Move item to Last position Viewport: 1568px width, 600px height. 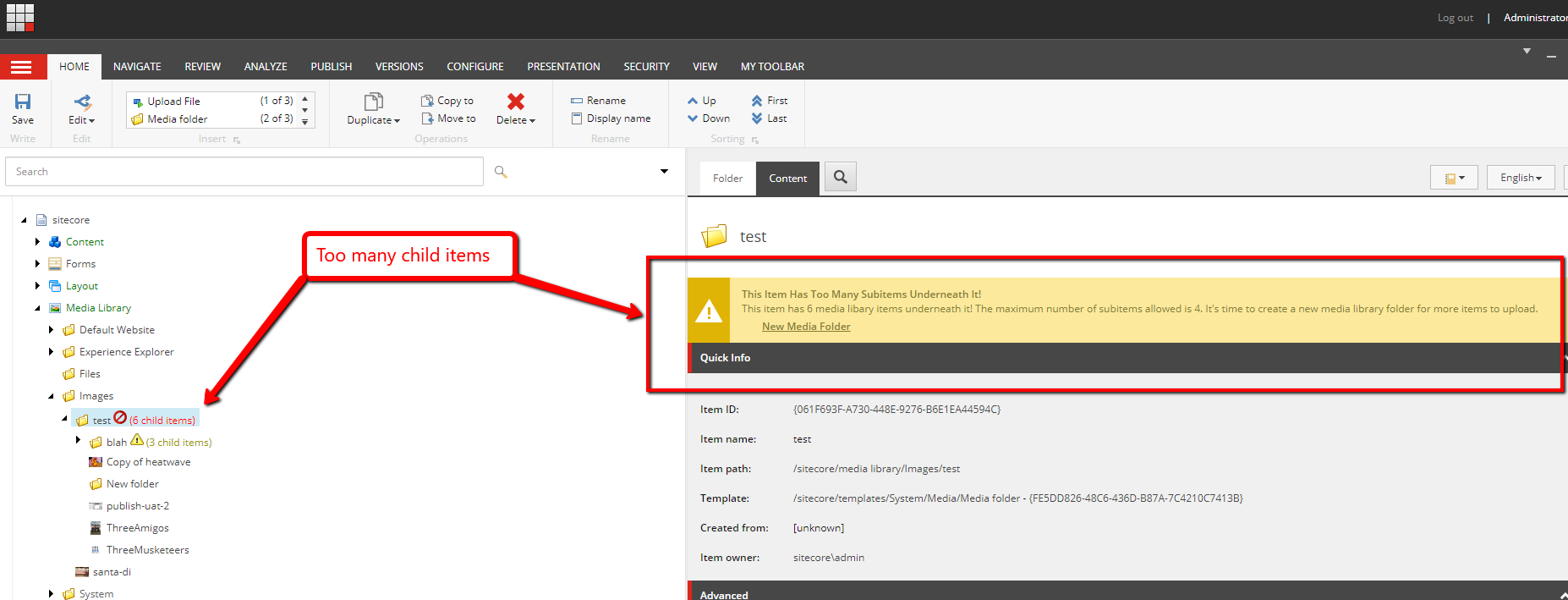coord(770,118)
